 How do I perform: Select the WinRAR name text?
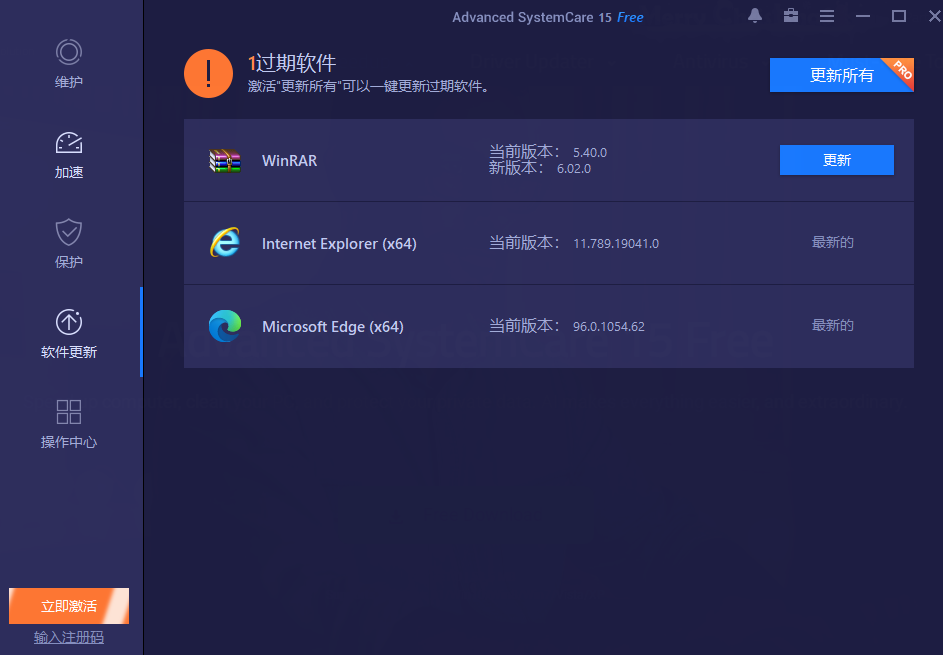point(289,161)
